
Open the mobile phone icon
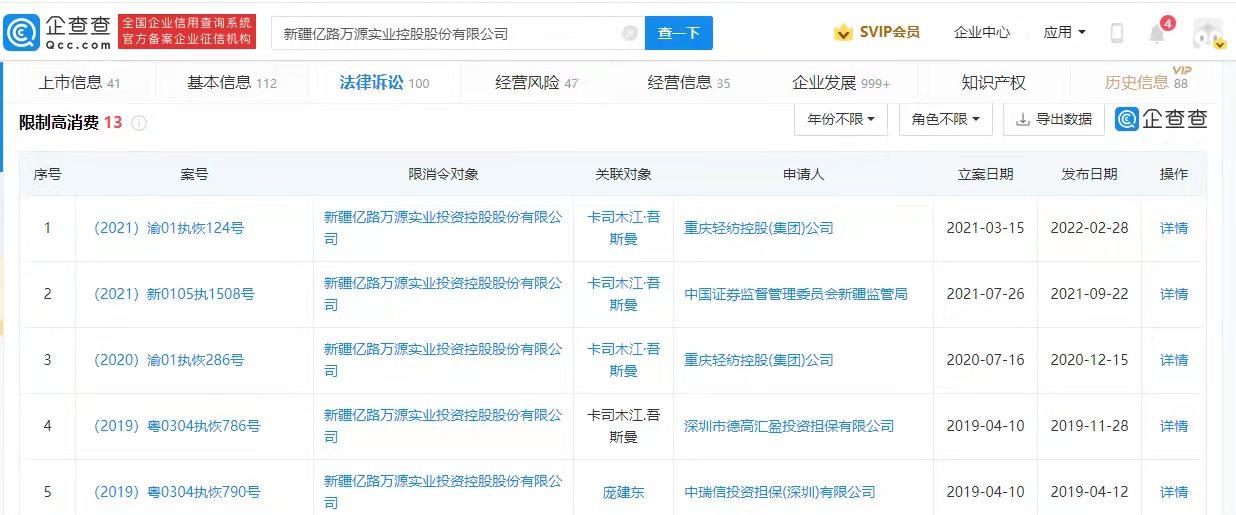point(1117,33)
